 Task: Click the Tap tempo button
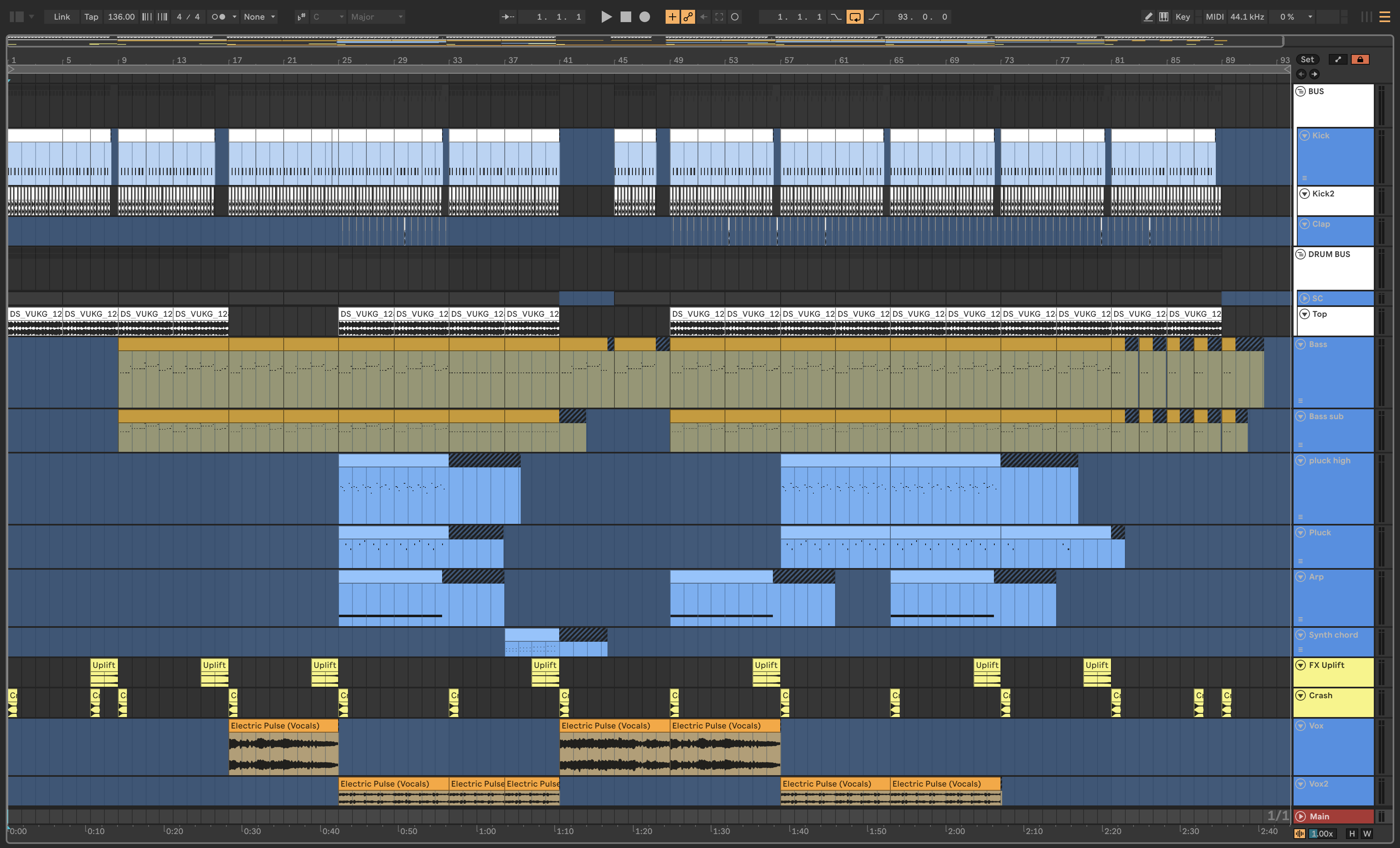(91, 17)
